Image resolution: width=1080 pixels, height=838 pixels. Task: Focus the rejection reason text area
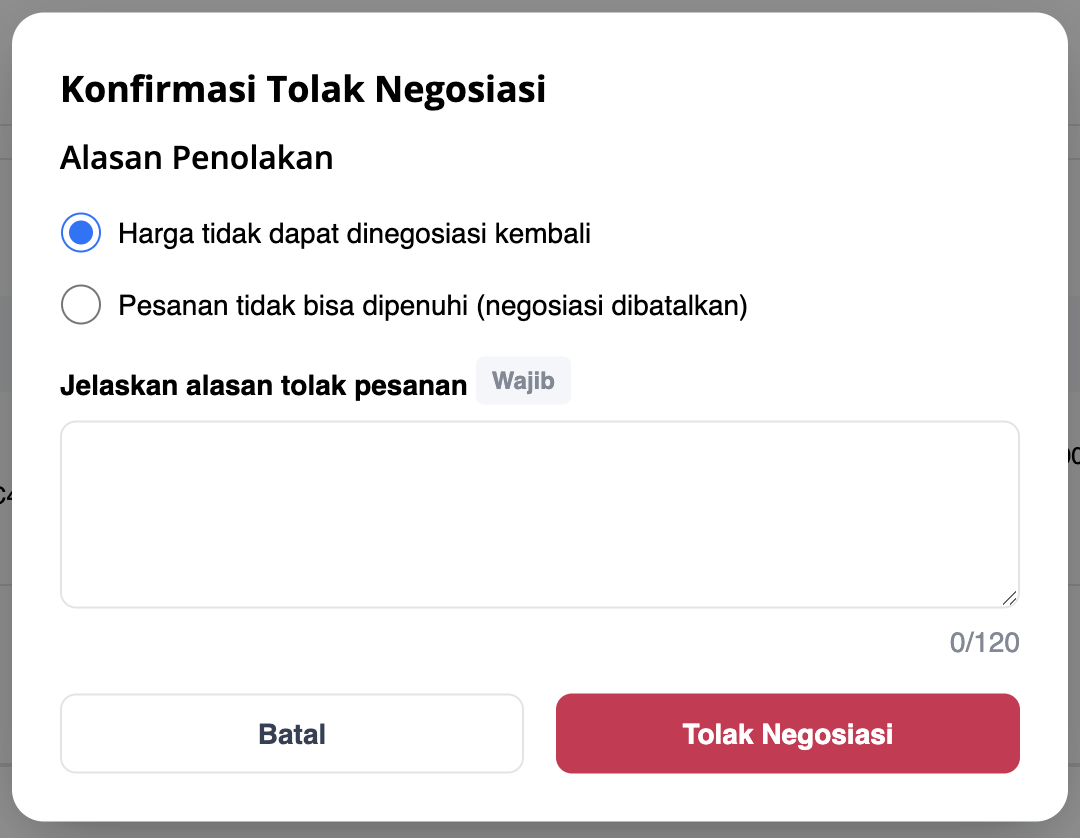click(x=540, y=514)
